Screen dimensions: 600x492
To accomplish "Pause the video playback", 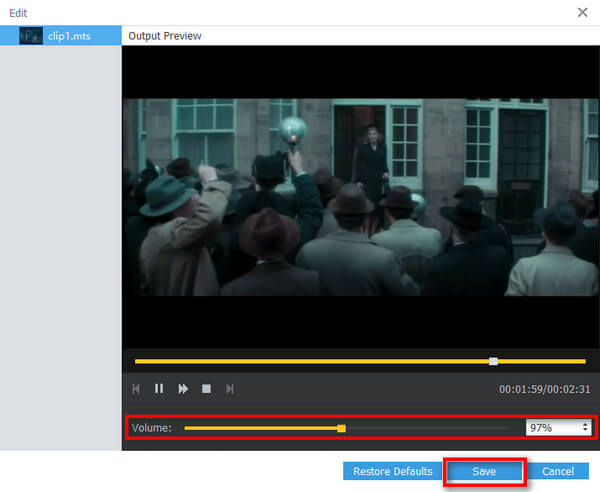I will click(159, 388).
